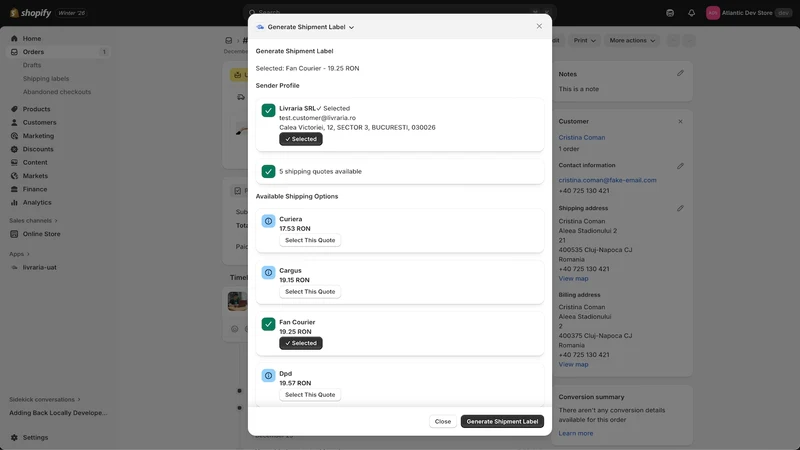The image size is (800, 450).
Task: Open the More actions dropdown
Action: pyautogui.click(x=632, y=40)
